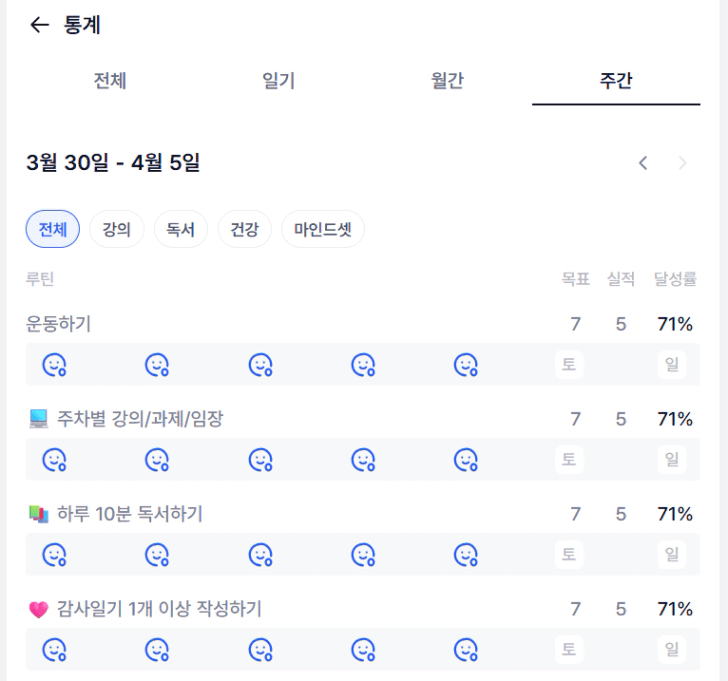The height and width of the screenshot is (681, 728).
Task: Open the 운동하기 routine title
Action: tap(59, 323)
